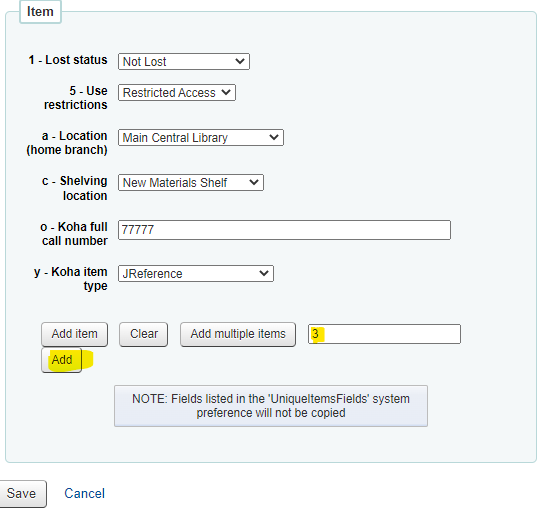Save the item form
The height and width of the screenshot is (516, 542).
click(x=21, y=494)
